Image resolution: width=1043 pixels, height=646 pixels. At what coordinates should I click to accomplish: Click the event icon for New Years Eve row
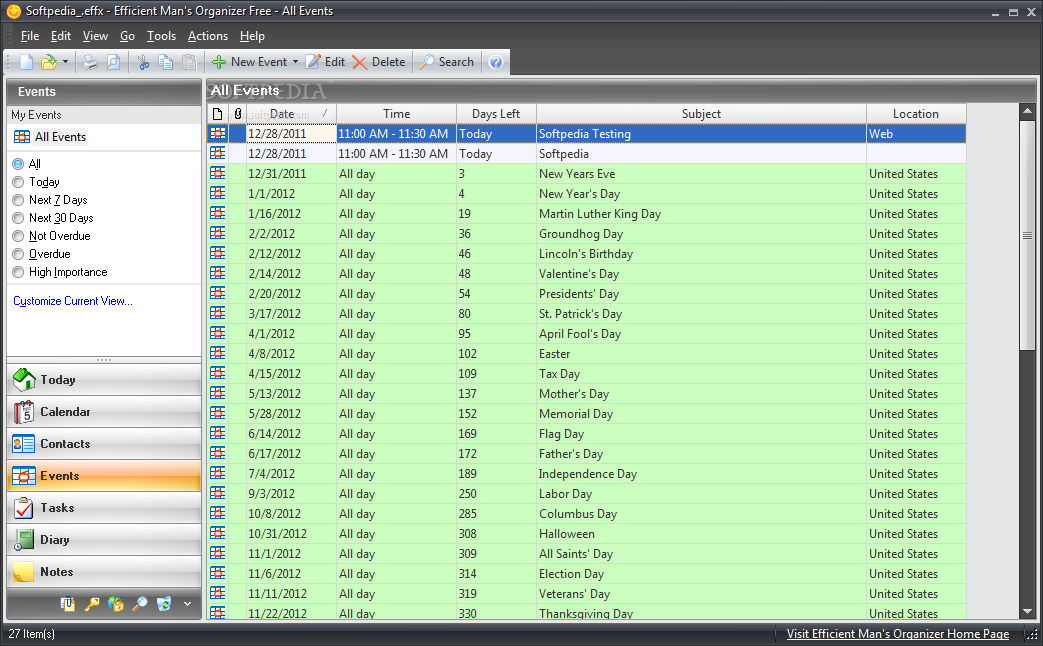pyautogui.click(x=218, y=174)
